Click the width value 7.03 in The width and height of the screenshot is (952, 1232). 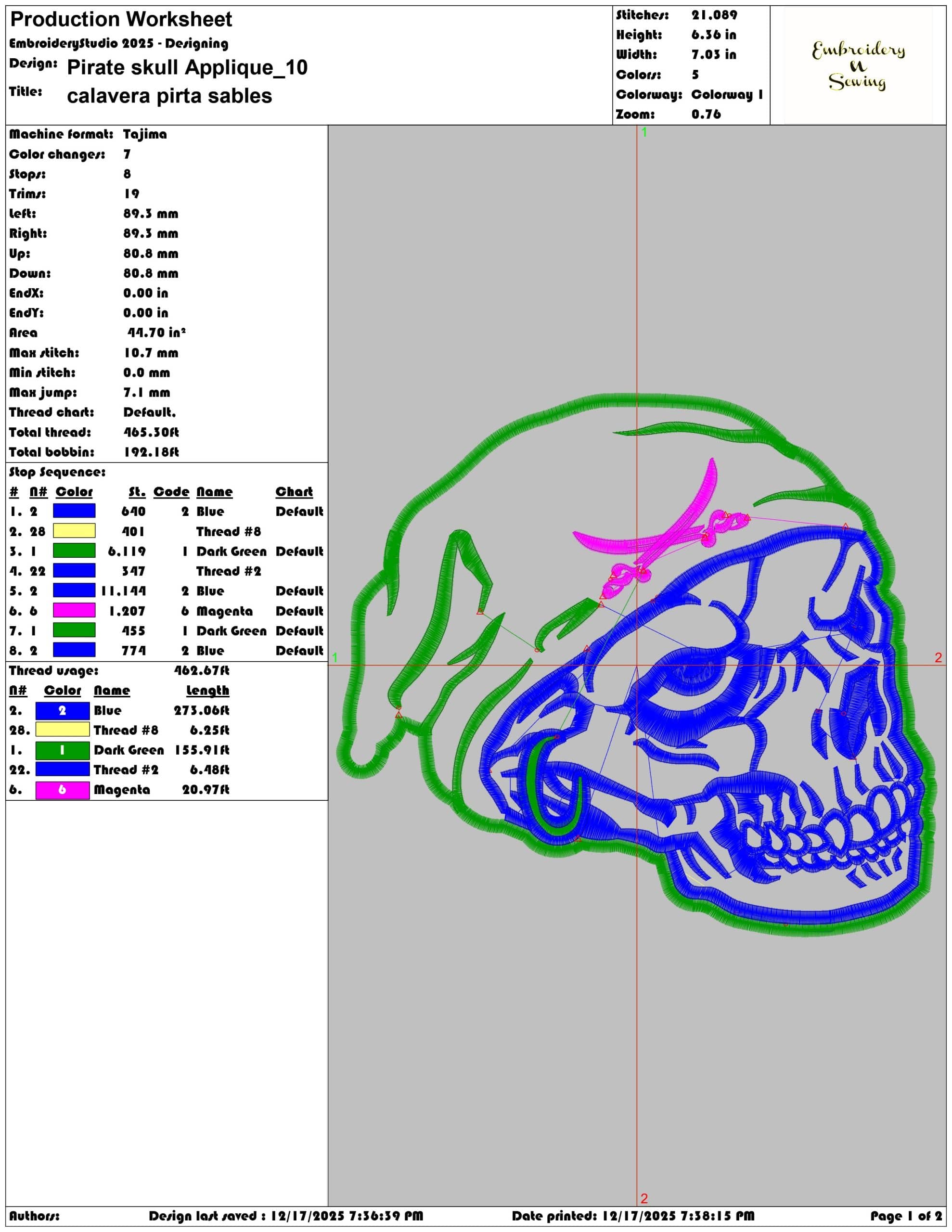pos(714,55)
